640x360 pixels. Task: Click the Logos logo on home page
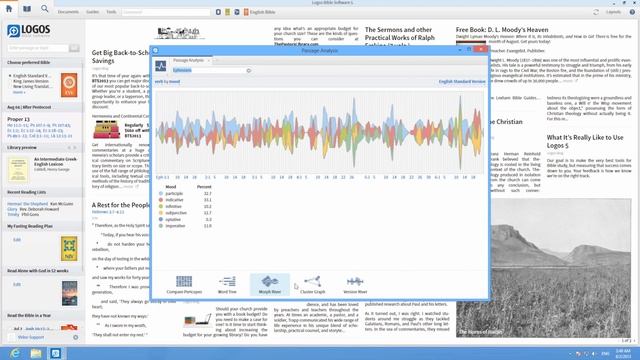(29, 31)
